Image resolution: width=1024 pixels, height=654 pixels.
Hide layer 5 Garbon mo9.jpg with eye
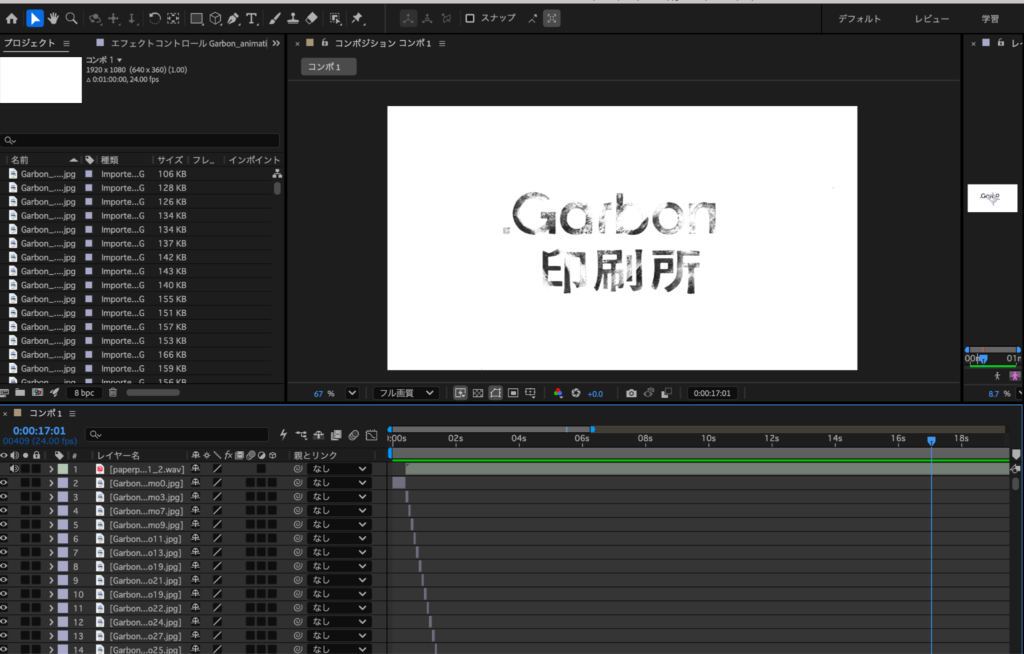[x=4, y=525]
